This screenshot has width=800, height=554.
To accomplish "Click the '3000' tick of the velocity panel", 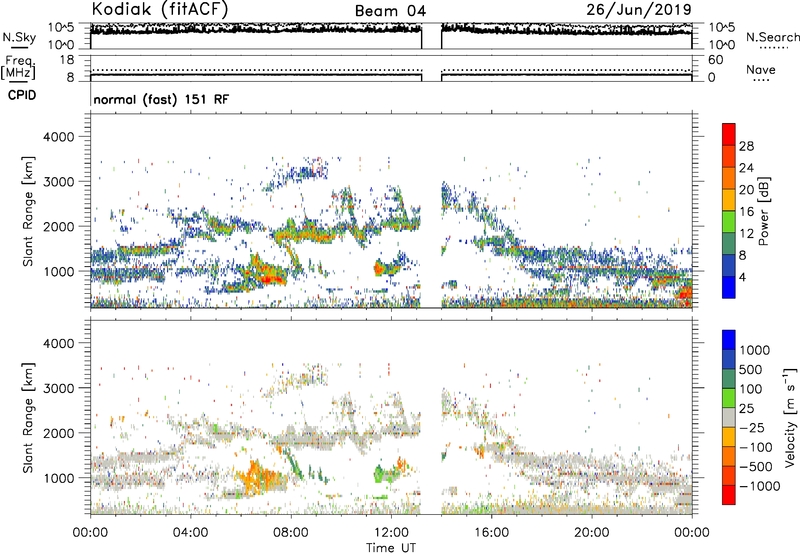I will click(58, 388).
